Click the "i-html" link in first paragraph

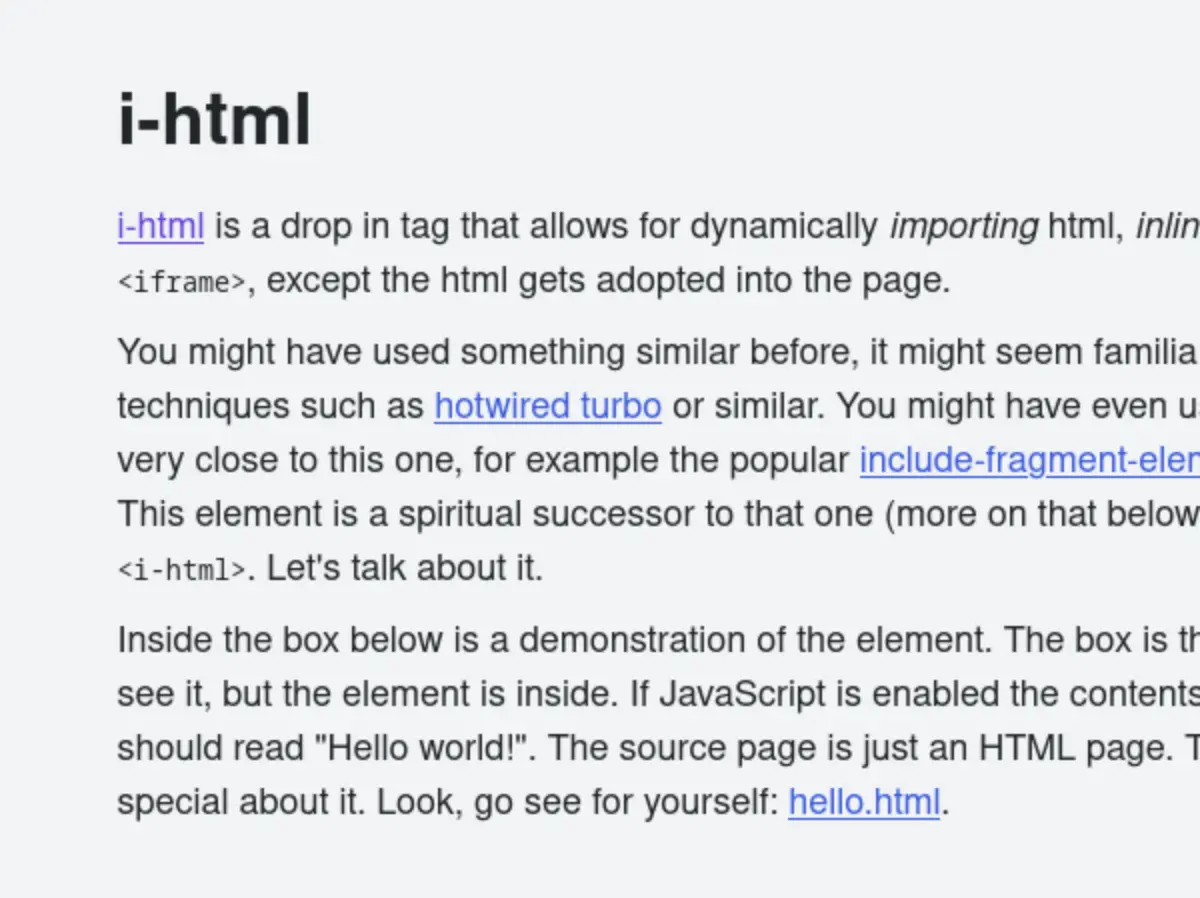(x=161, y=227)
